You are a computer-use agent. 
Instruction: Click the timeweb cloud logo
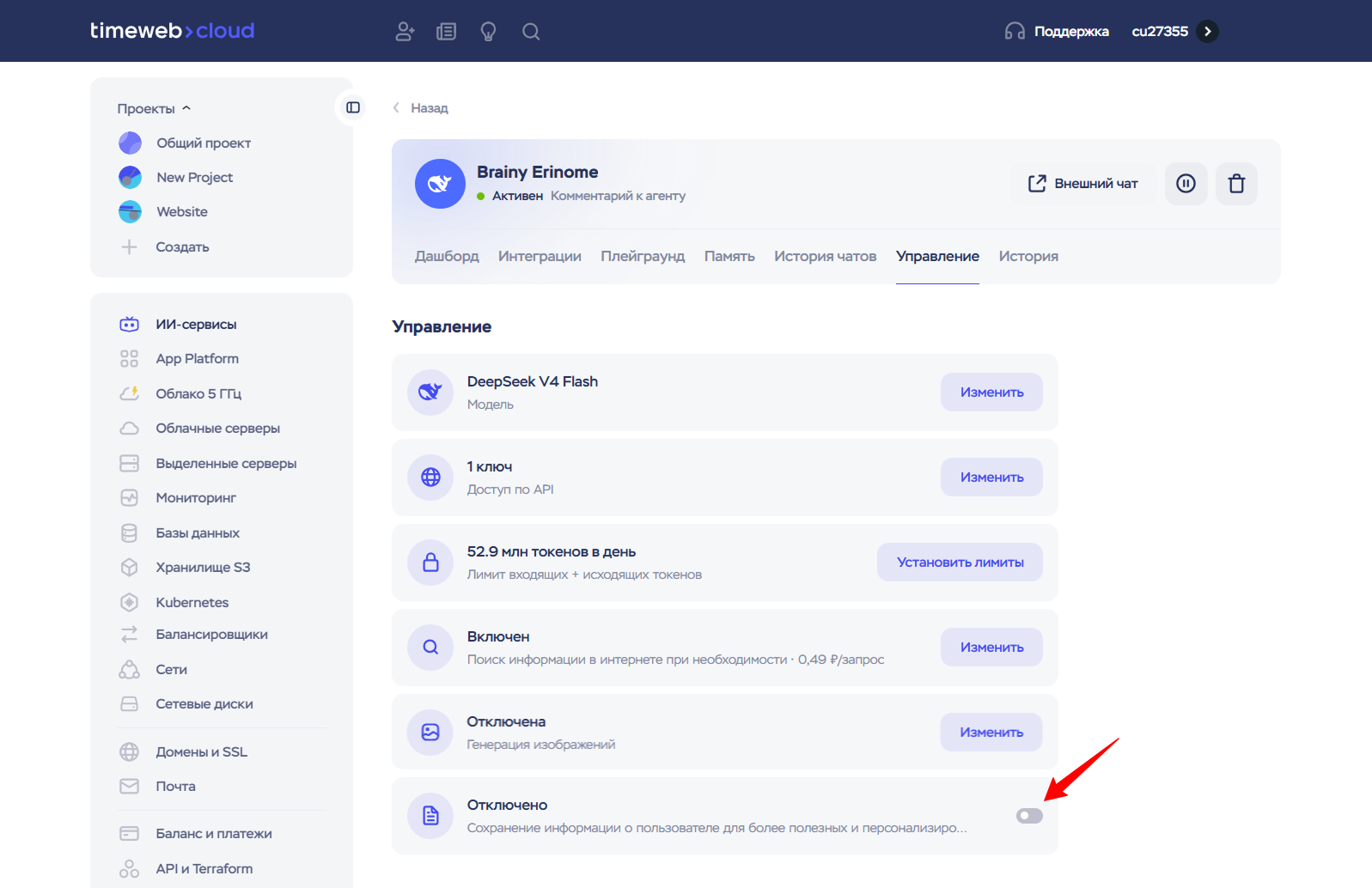click(173, 31)
